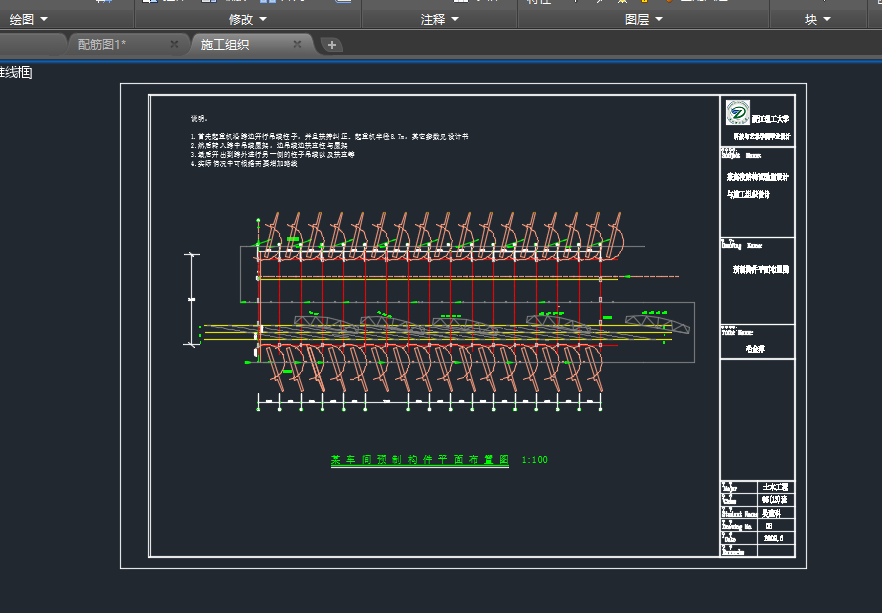Close the 配筋图1* tab with its X icon
Image resolution: width=882 pixels, height=613 pixels.
point(174,44)
